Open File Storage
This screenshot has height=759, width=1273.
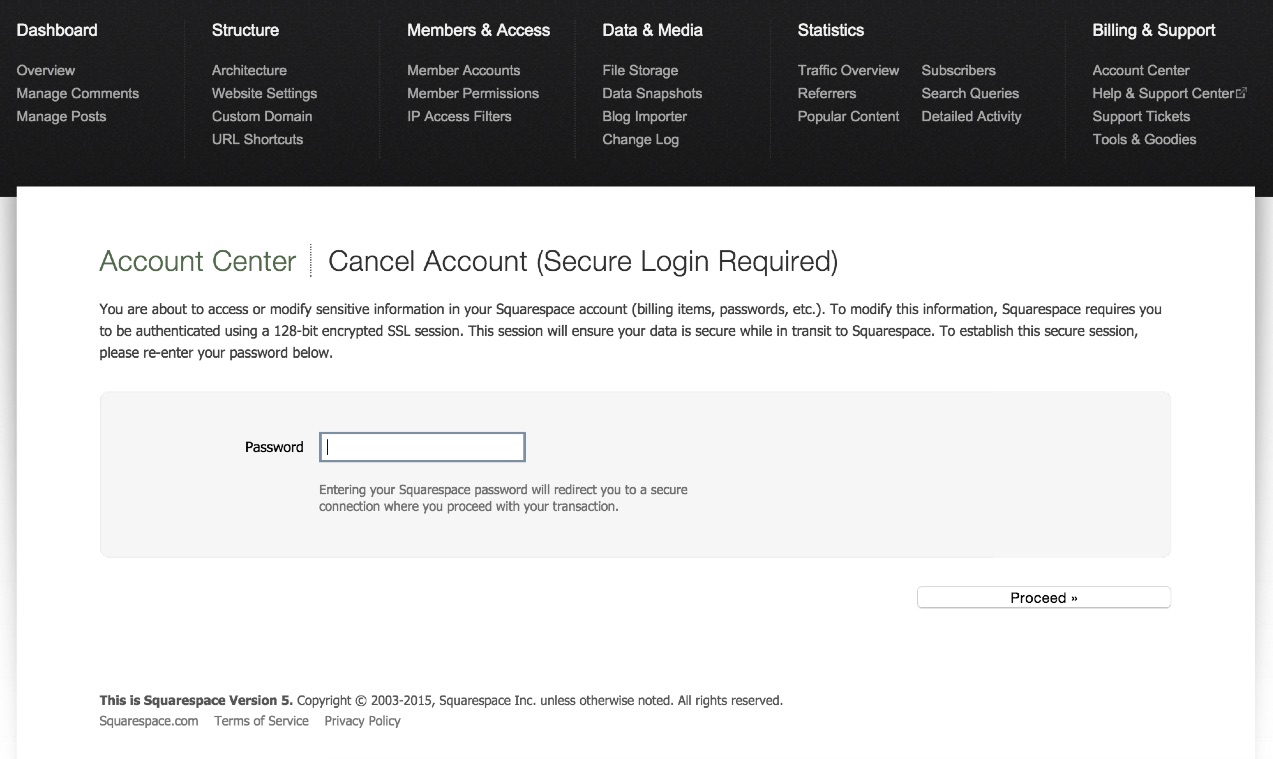pyautogui.click(x=639, y=70)
